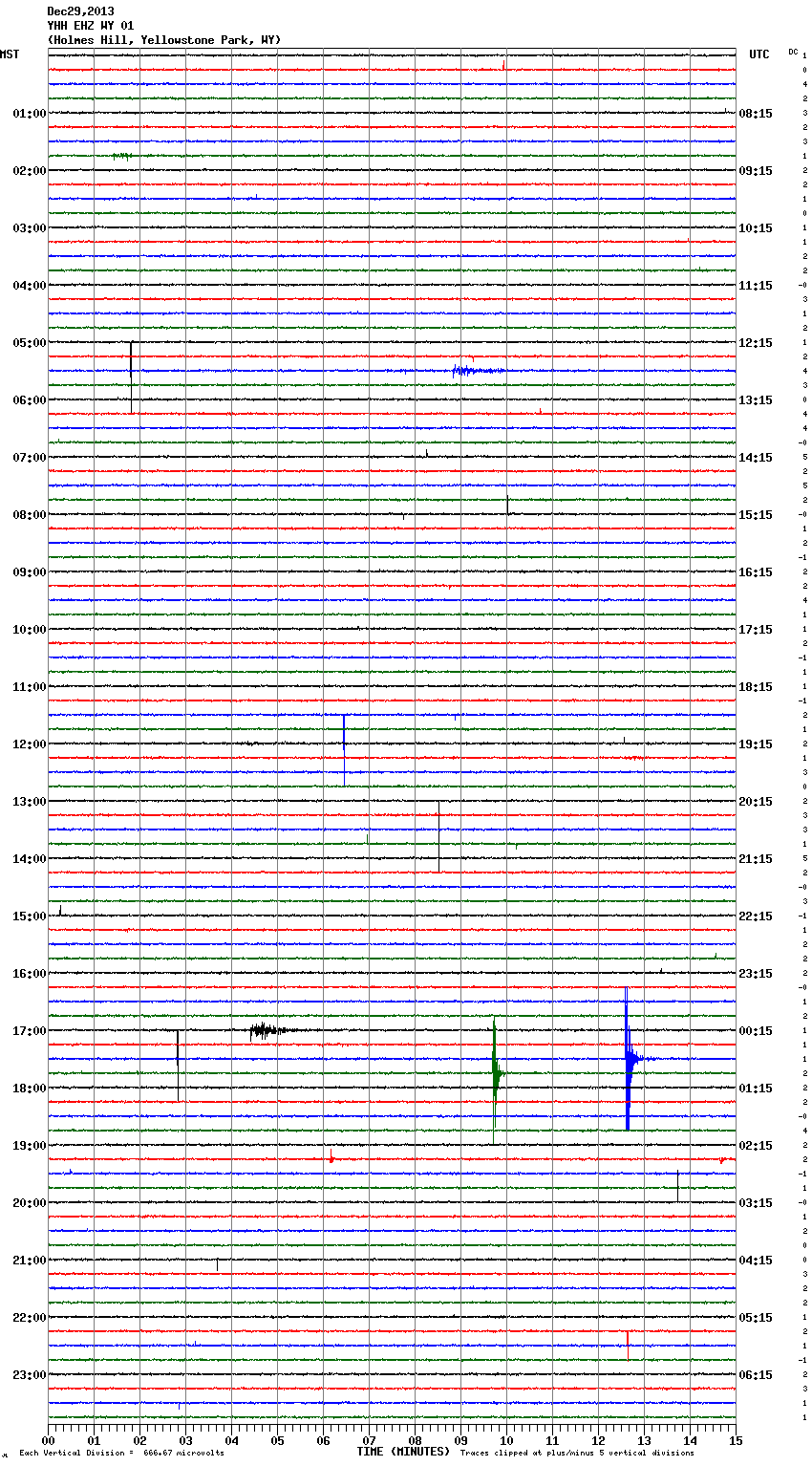Click the Dec29,2013 date header
Screen dimensions: 812x1466
coord(80,11)
